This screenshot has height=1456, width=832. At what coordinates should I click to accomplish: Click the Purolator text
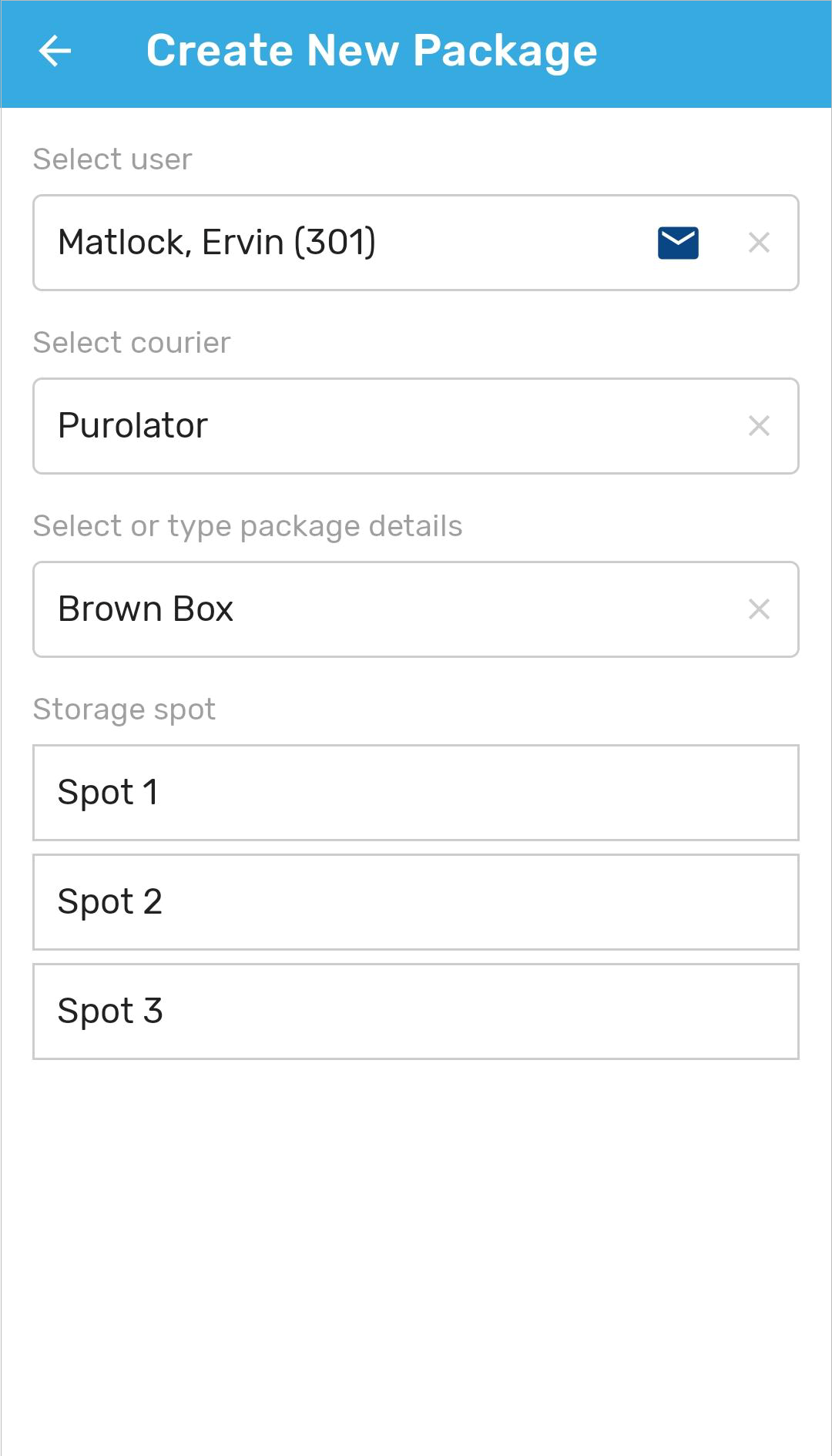point(133,426)
